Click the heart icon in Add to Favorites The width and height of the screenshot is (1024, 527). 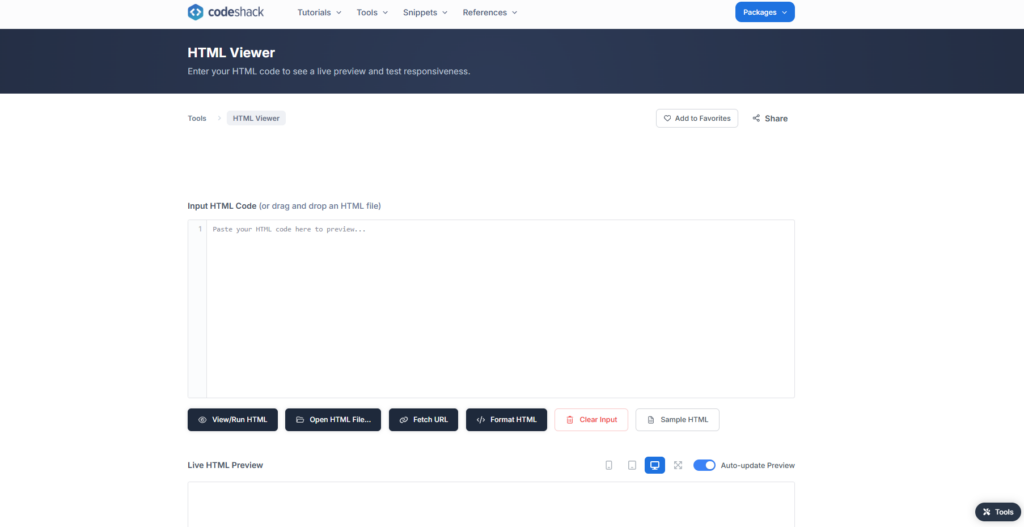click(x=667, y=118)
